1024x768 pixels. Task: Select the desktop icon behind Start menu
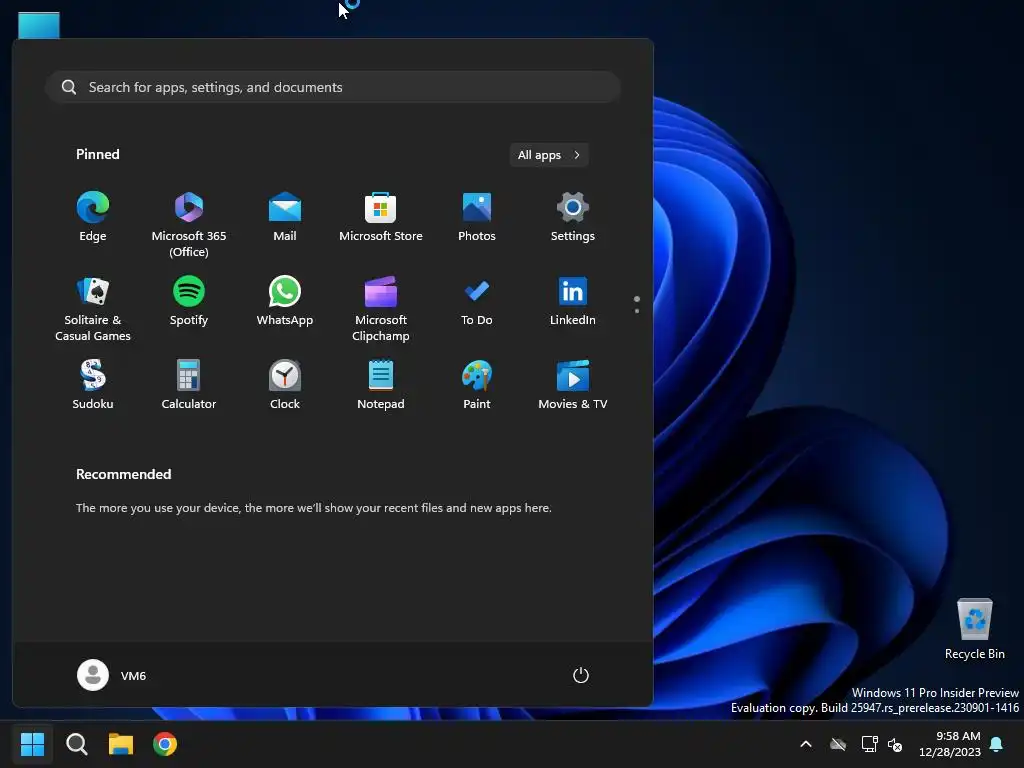tap(39, 25)
